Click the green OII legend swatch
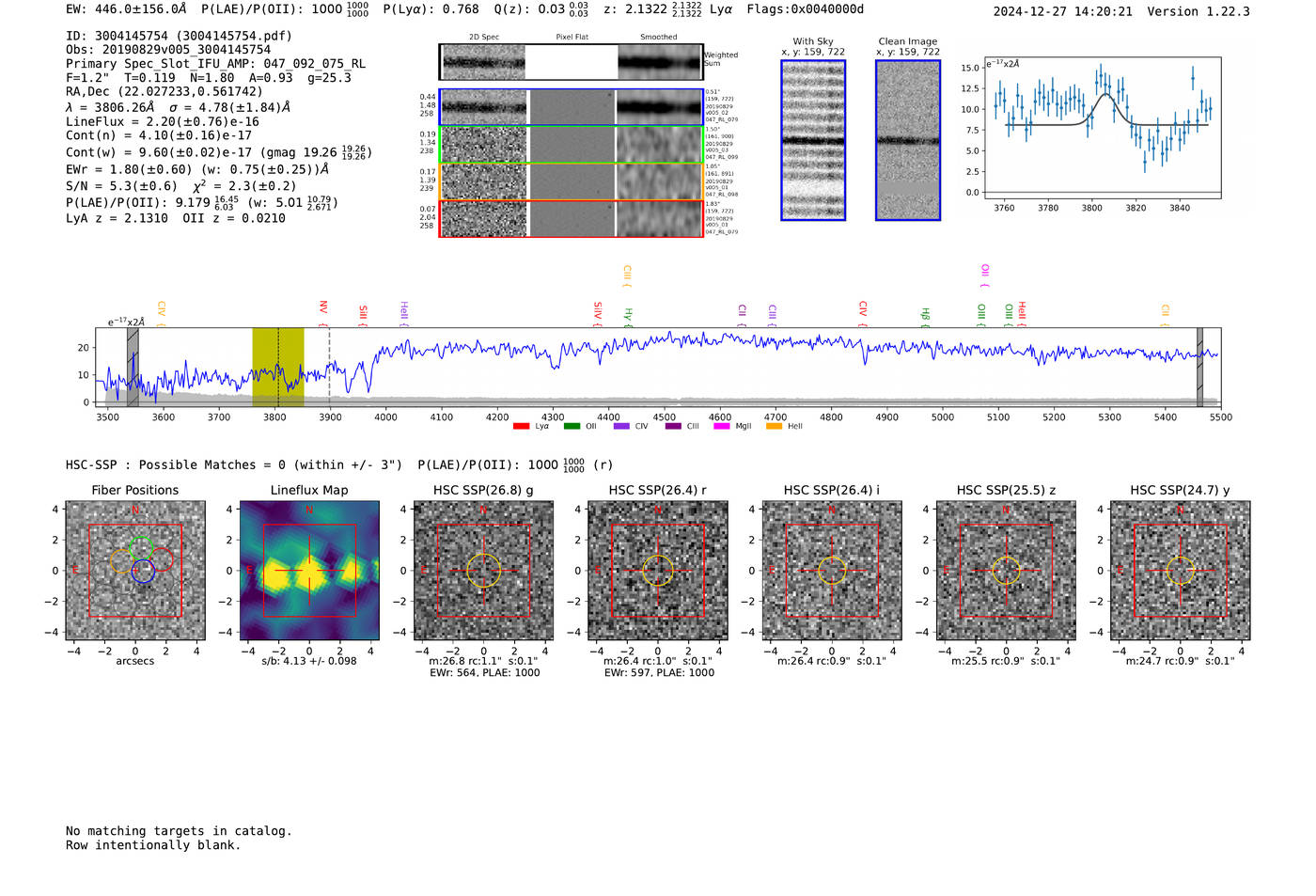 (572, 426)
